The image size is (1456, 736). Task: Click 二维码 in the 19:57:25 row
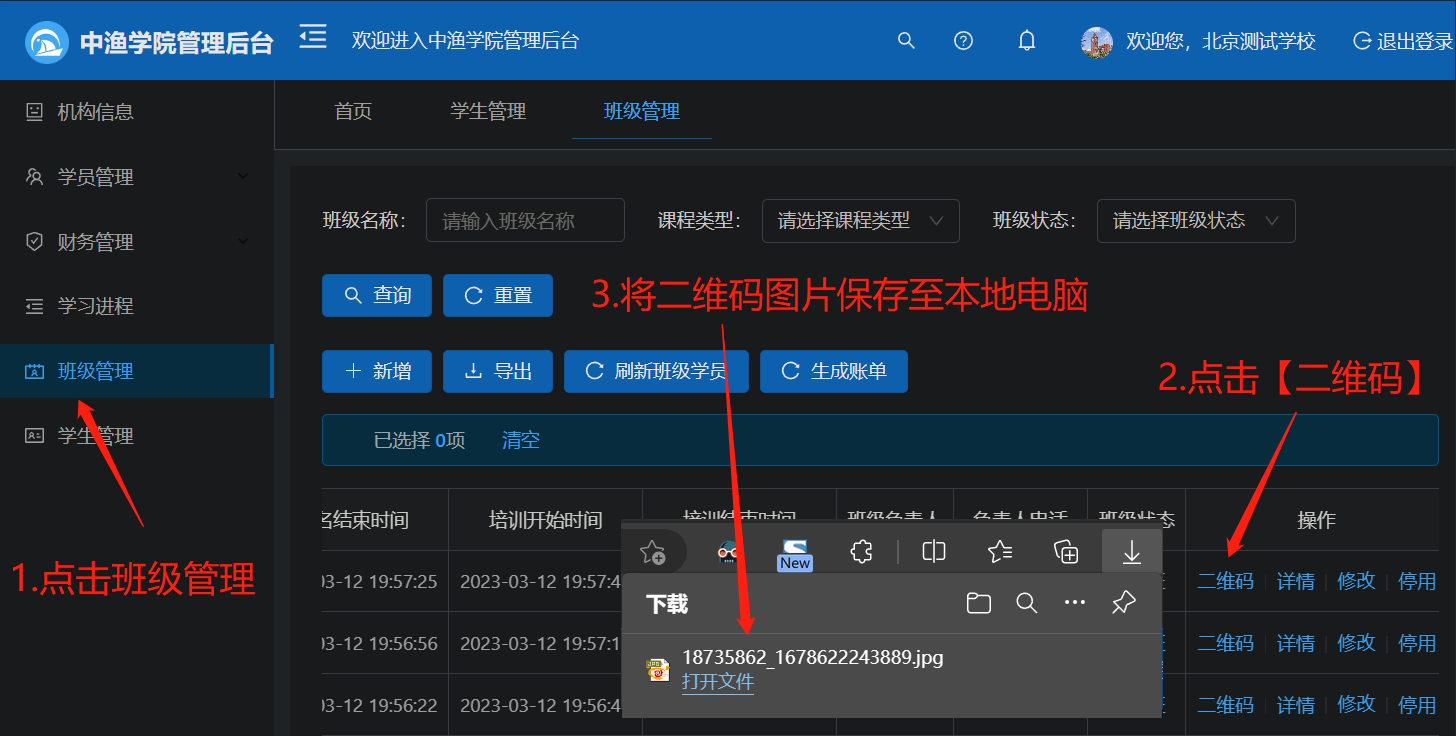(x=1225, y=581)
